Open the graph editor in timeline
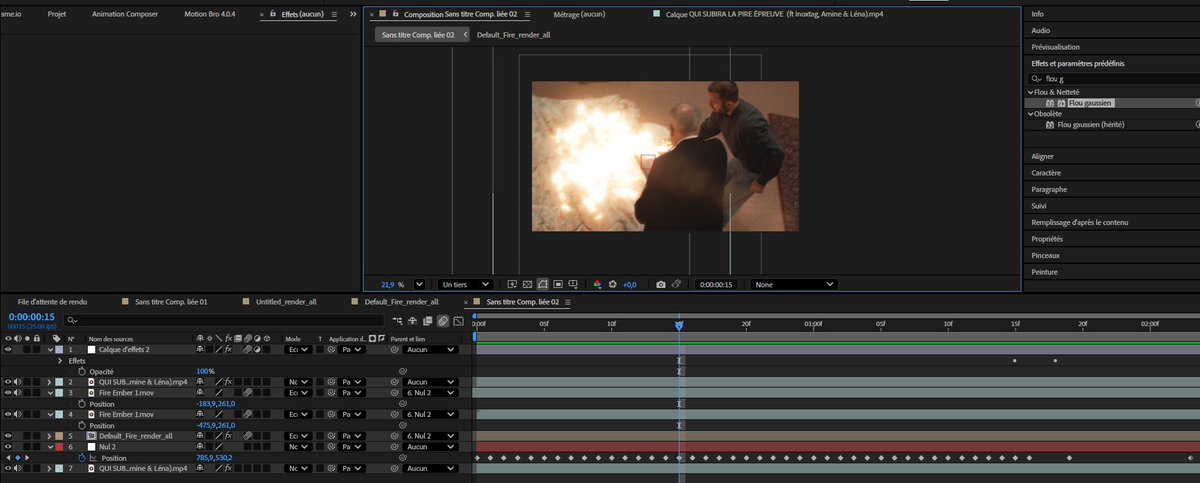This screenshot has height=483, width=1200. point(458,321)
